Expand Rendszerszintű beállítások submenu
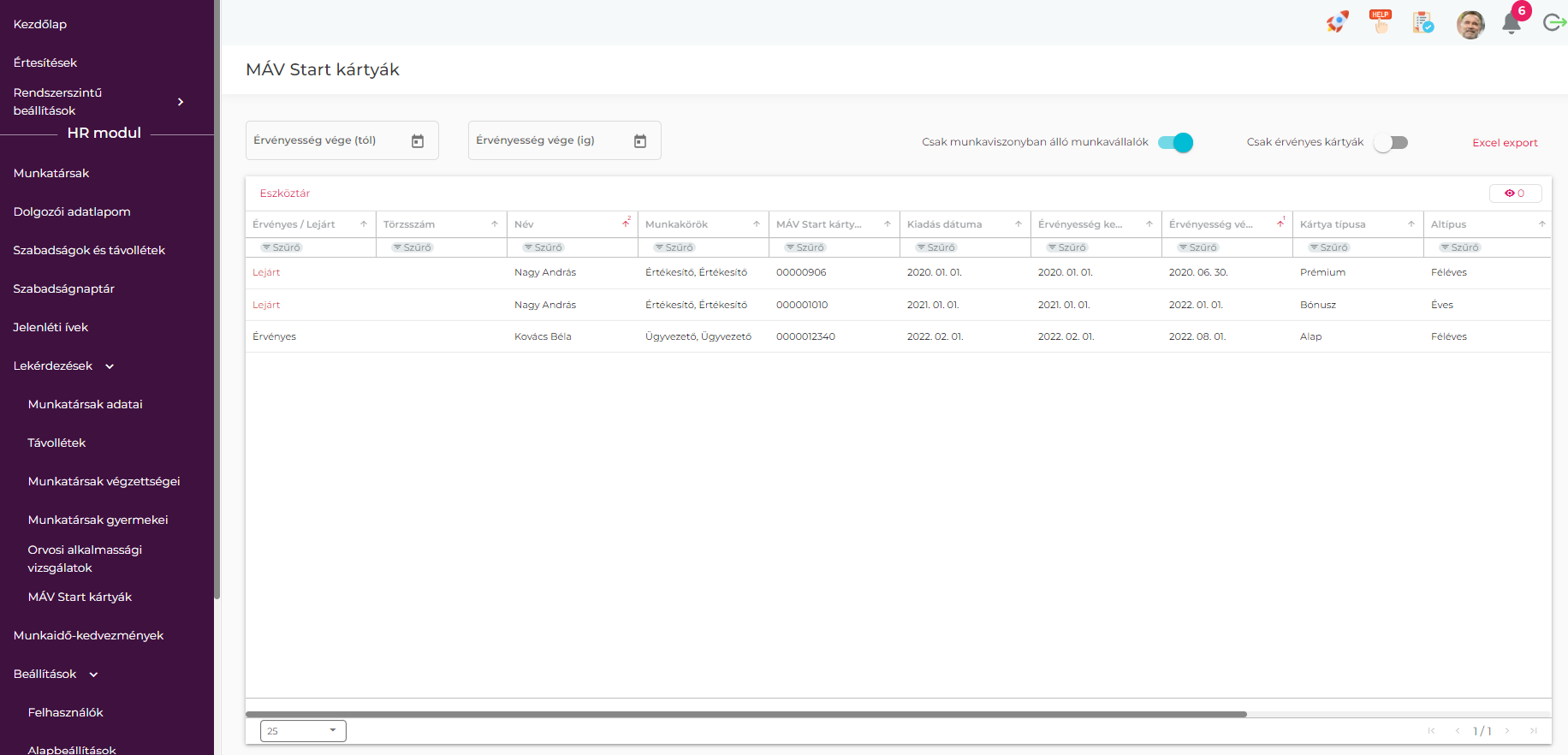Screen dimensions: 1568x755 tap(181, 102)
